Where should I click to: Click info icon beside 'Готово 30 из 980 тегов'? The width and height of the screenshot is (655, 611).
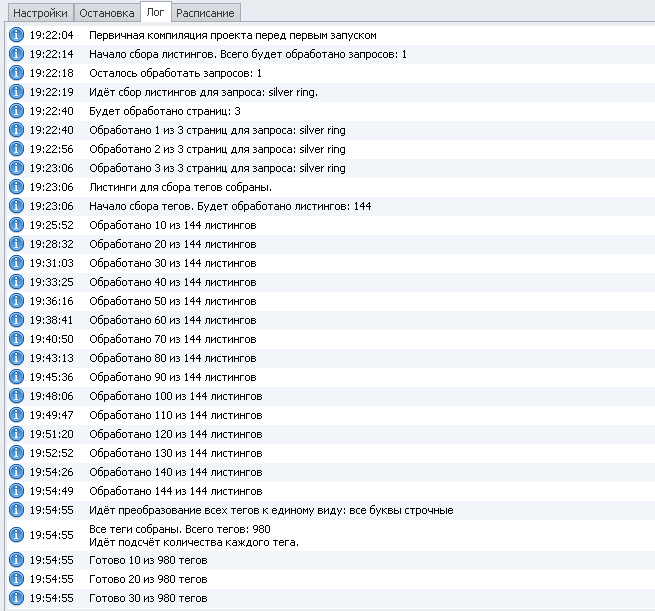pos(16,598)
